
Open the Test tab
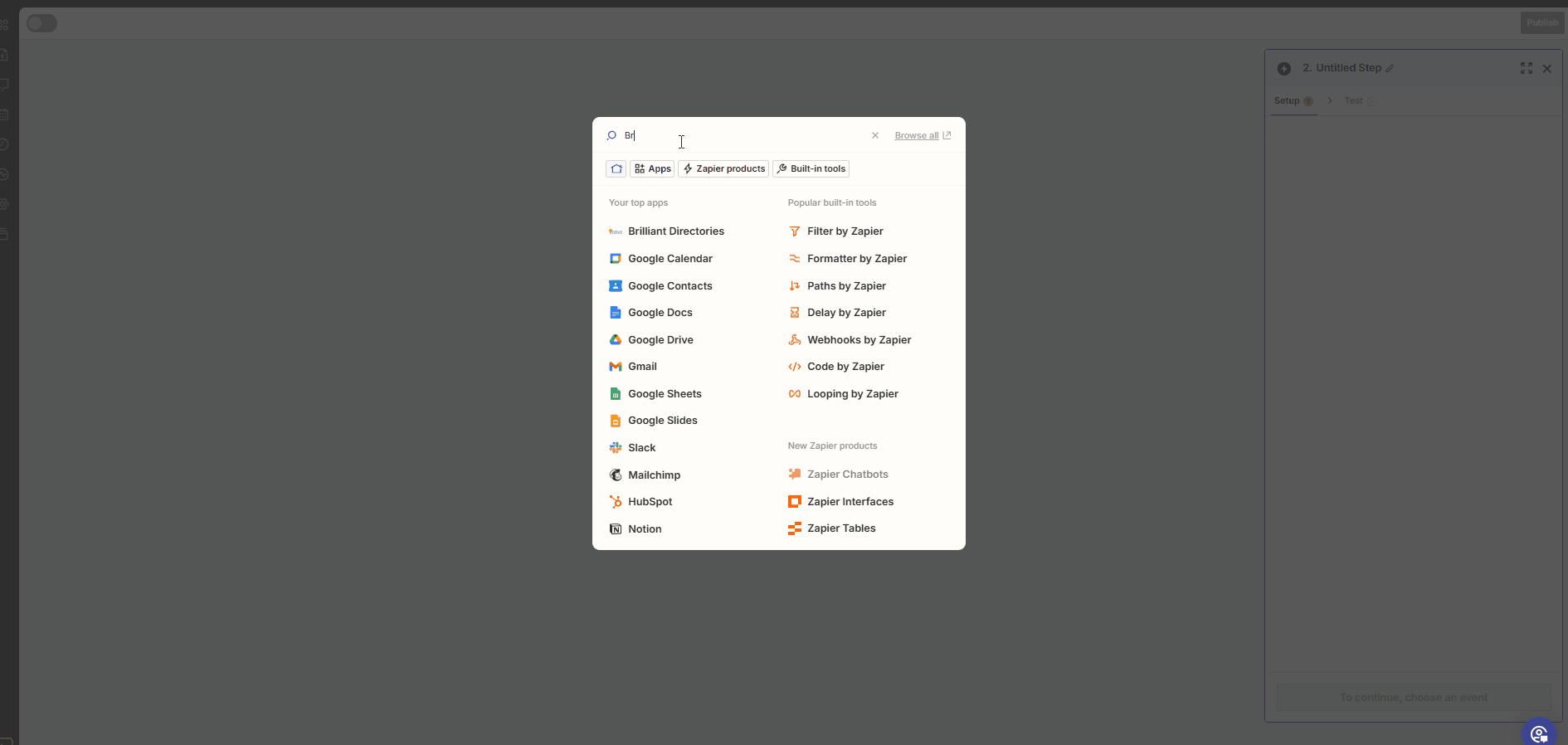[x=1359, y=101]
